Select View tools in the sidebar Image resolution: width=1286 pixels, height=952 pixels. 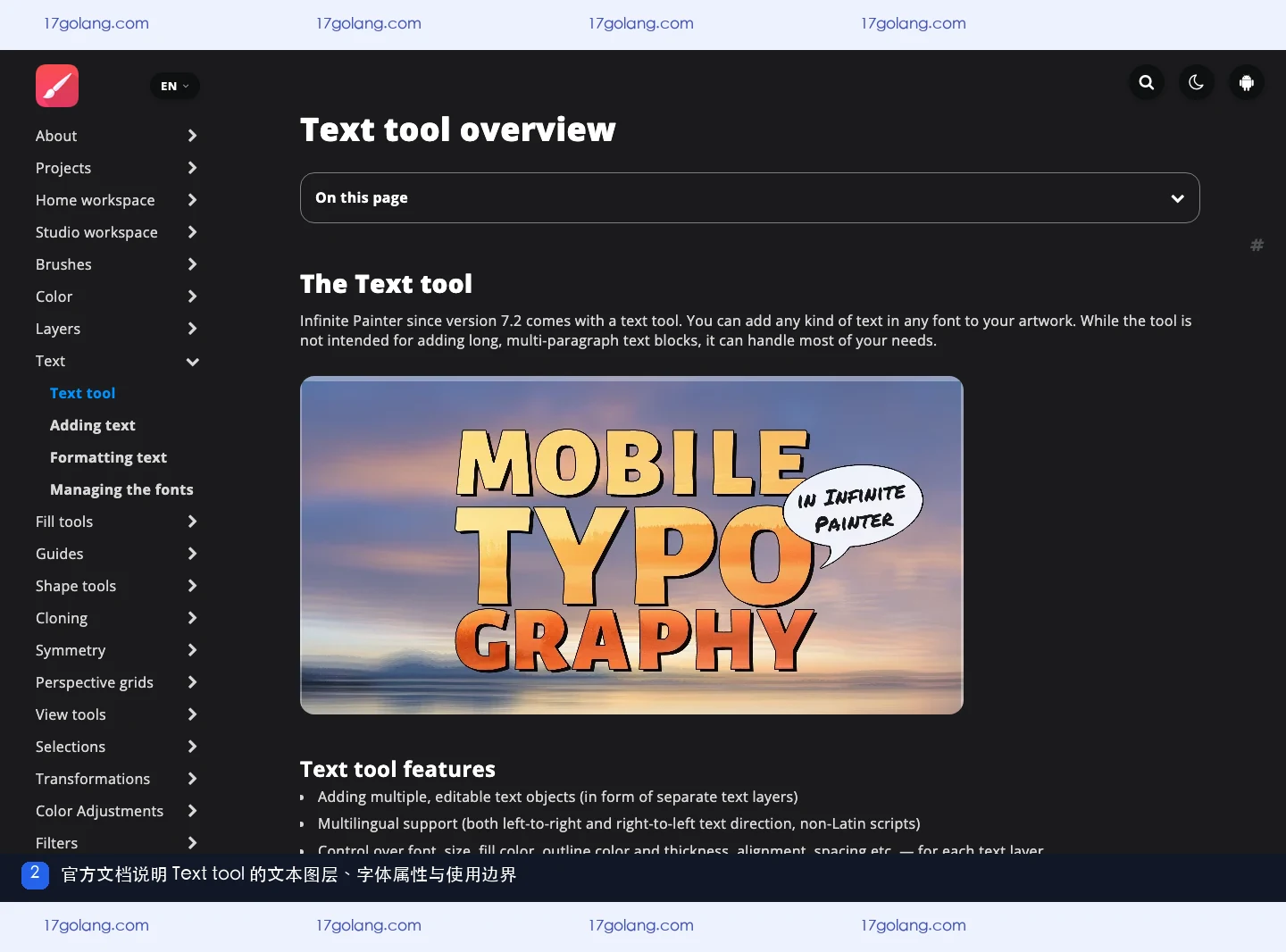tap(71, 714)
